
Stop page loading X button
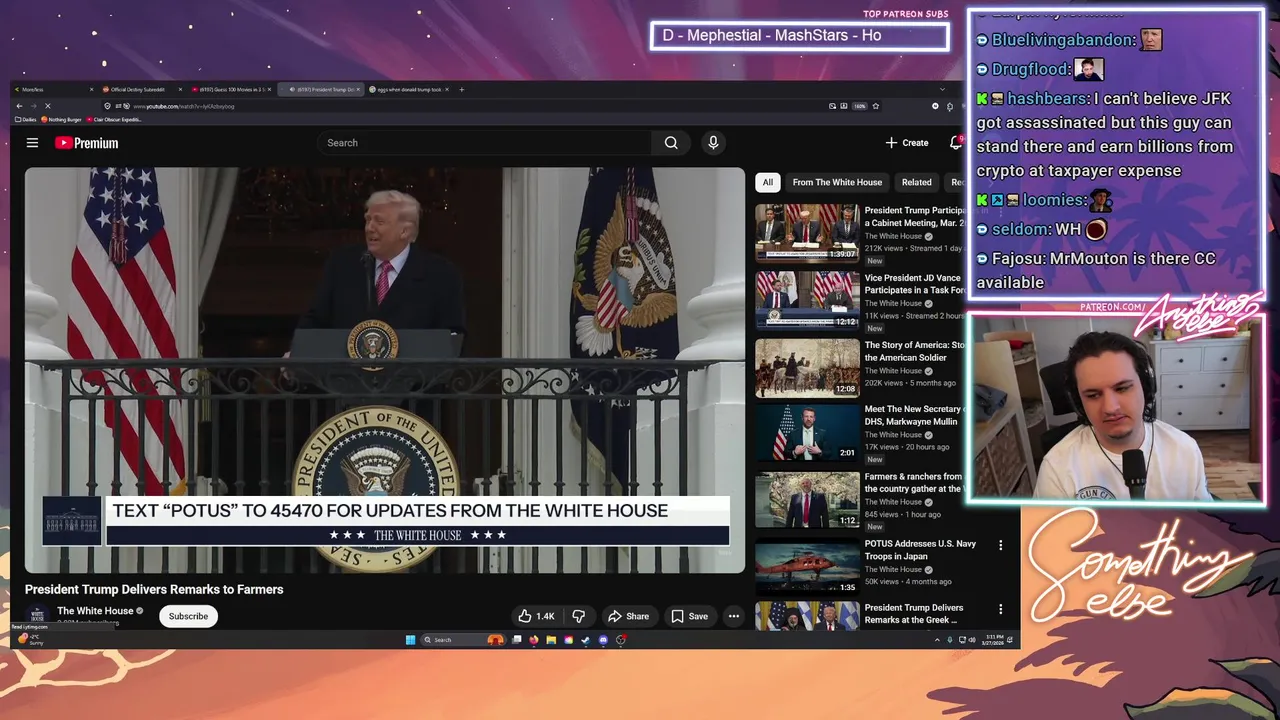(x=48, y=106)
